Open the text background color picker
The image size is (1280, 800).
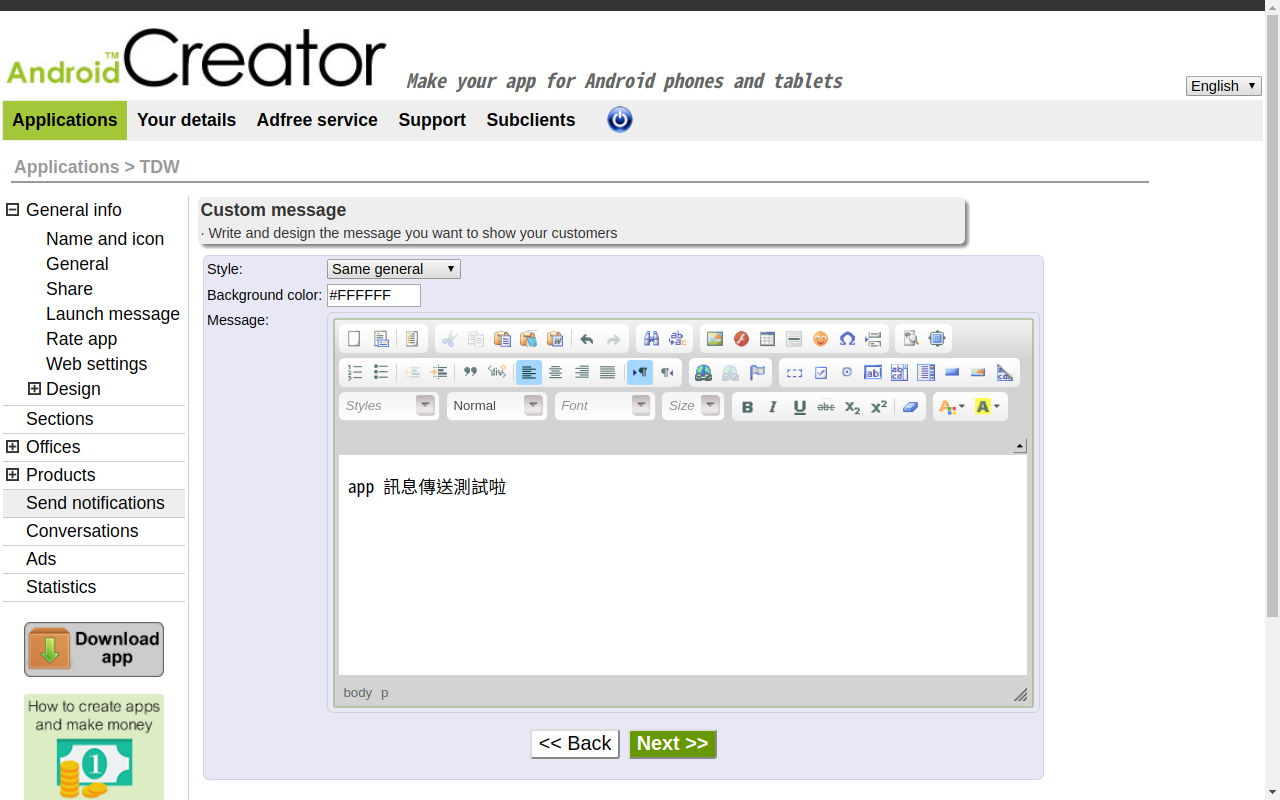[x=987, y=407]
